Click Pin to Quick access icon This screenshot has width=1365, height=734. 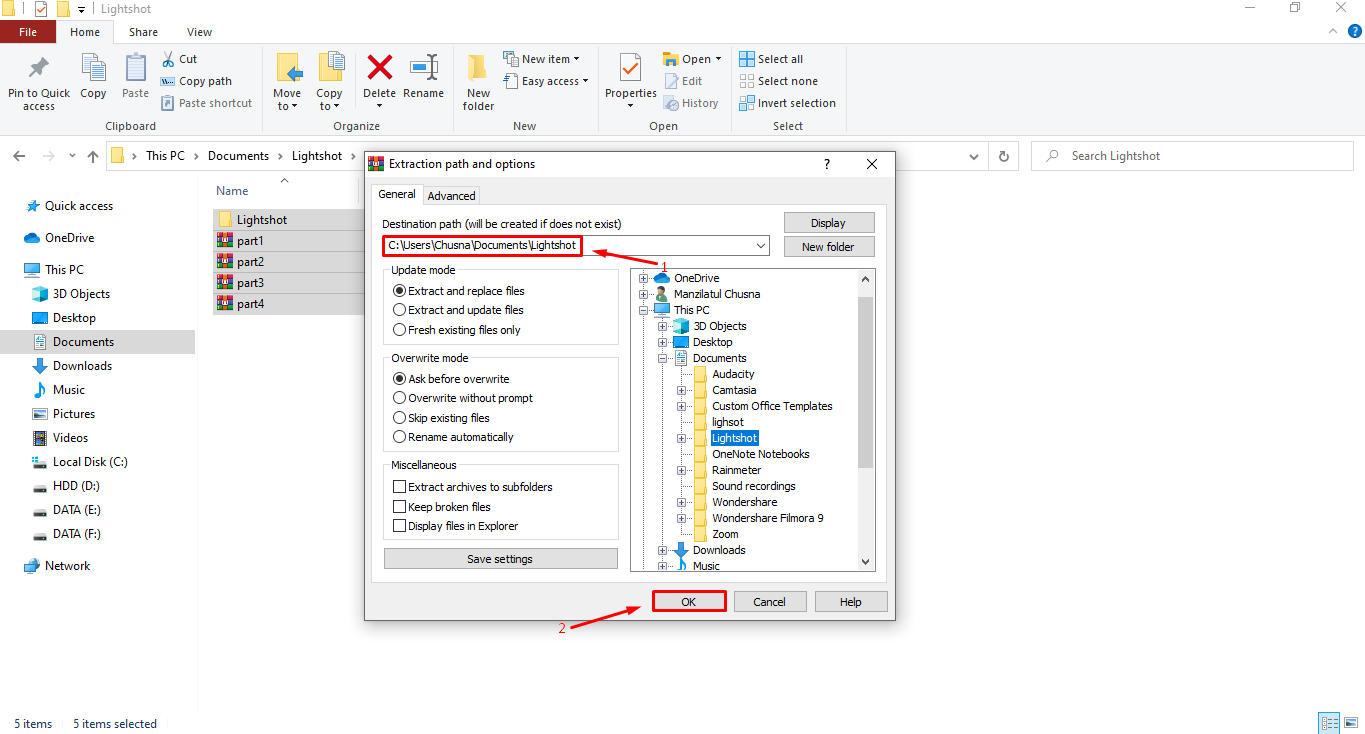pyautogui.click(x=39, y=68)
